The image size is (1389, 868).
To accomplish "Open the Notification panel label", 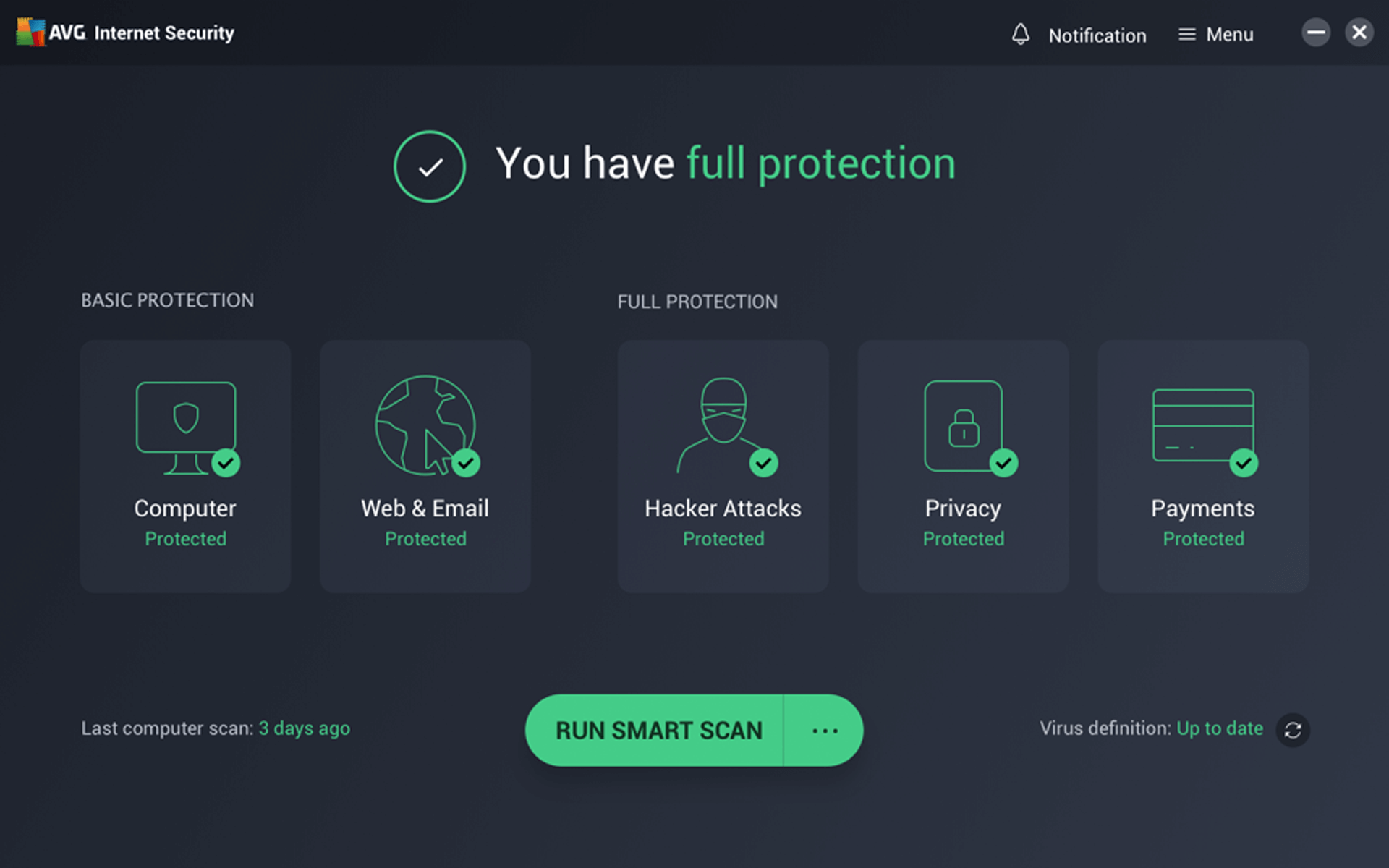I will (x=1097, y=35).
